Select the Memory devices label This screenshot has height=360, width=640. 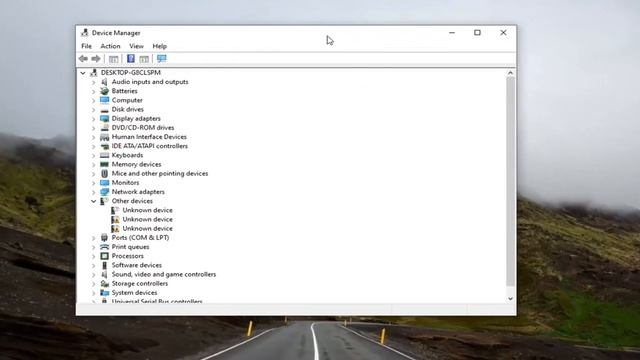pos(136,164)
